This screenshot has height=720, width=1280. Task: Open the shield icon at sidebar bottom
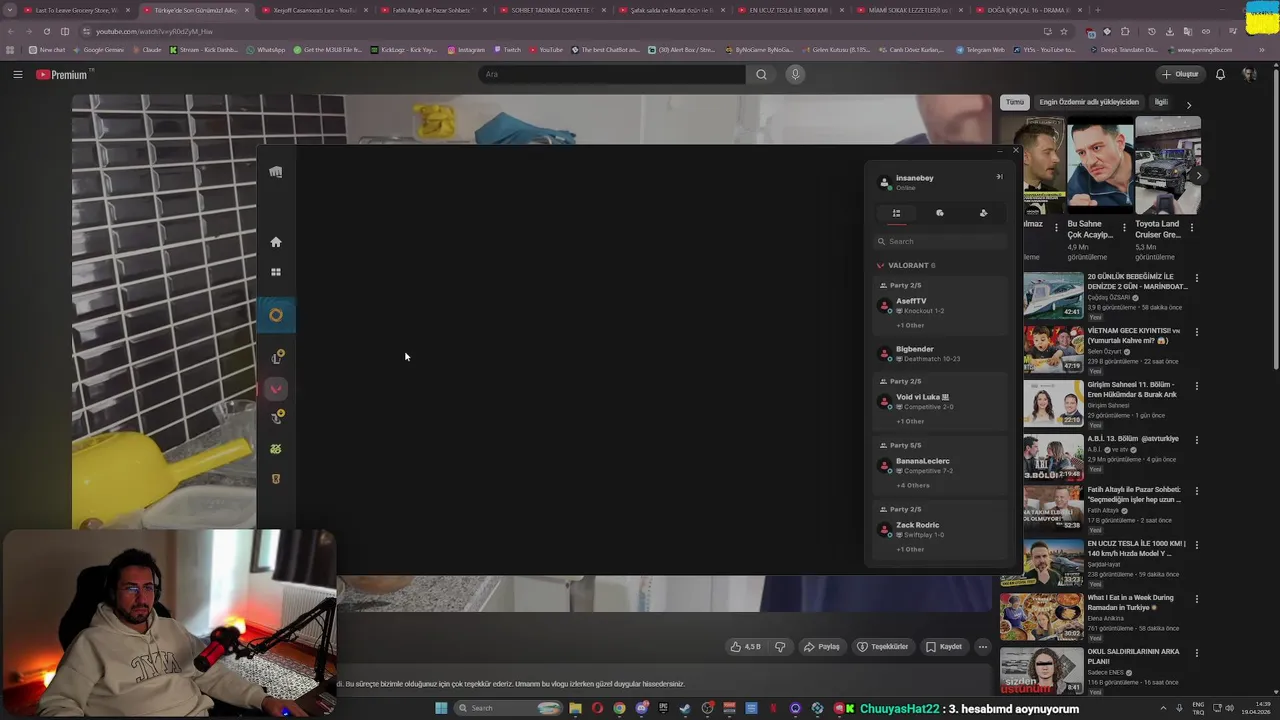(276, 479)
